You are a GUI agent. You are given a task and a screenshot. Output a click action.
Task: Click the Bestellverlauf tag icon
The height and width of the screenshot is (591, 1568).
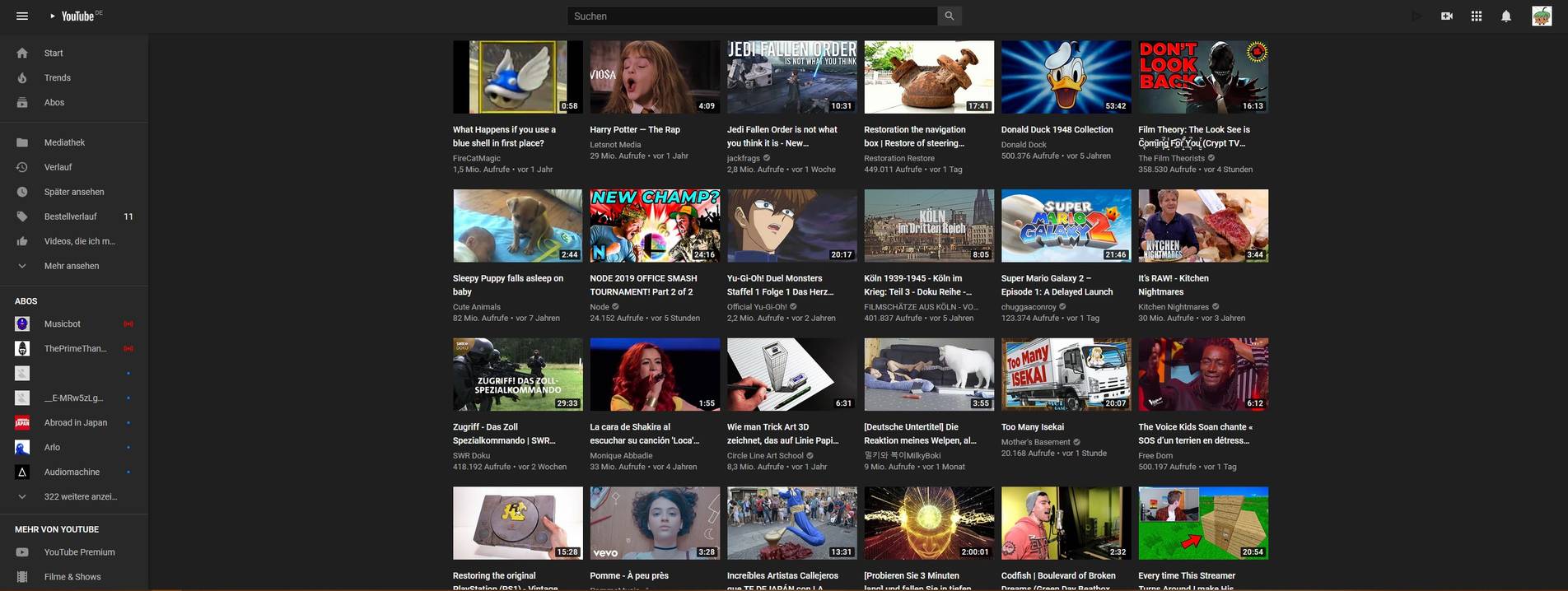22,216
